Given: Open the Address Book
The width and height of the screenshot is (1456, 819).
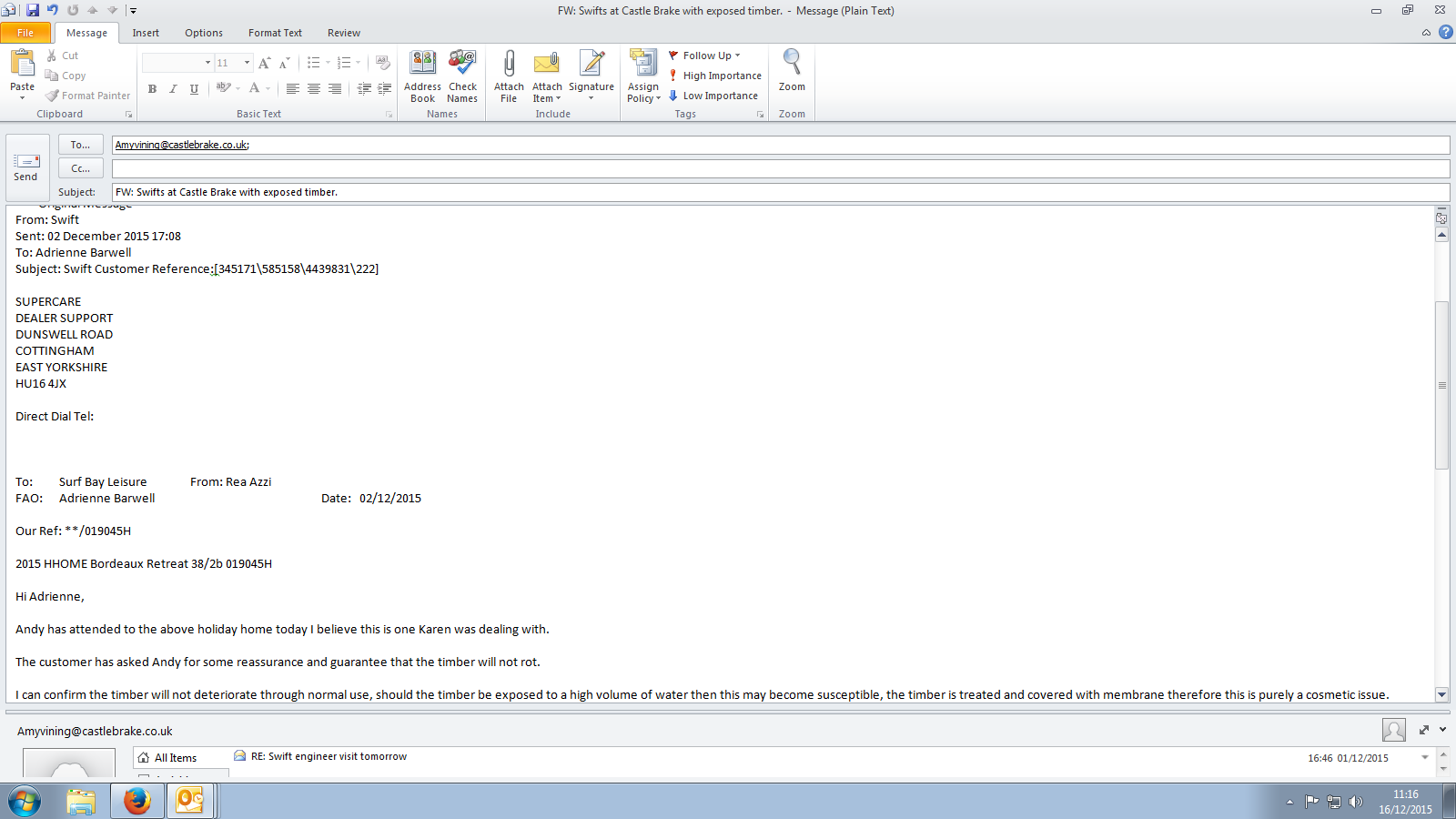Looking at the screenshot, I should [x=422, y=76].
